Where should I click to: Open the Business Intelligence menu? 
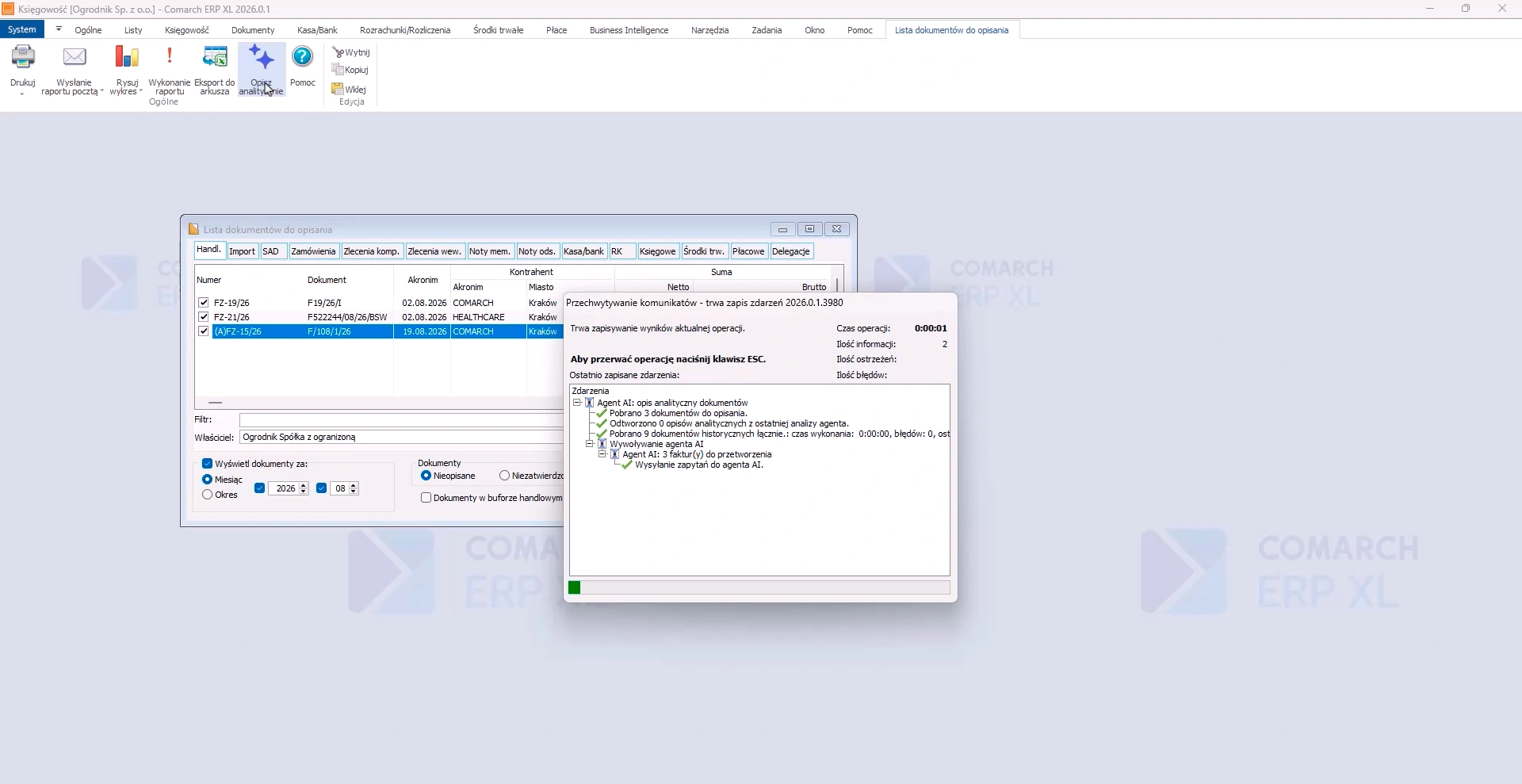[629, 30]
